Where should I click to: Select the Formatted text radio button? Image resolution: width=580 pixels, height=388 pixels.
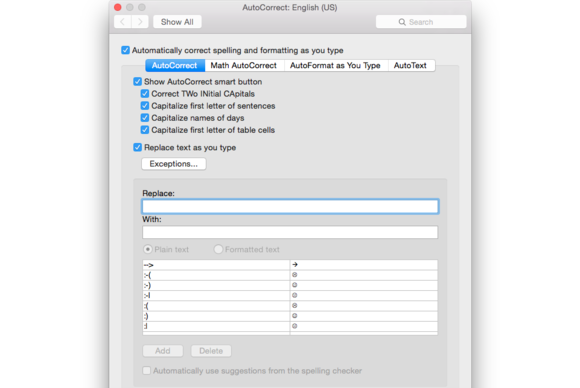pos(218,249)
